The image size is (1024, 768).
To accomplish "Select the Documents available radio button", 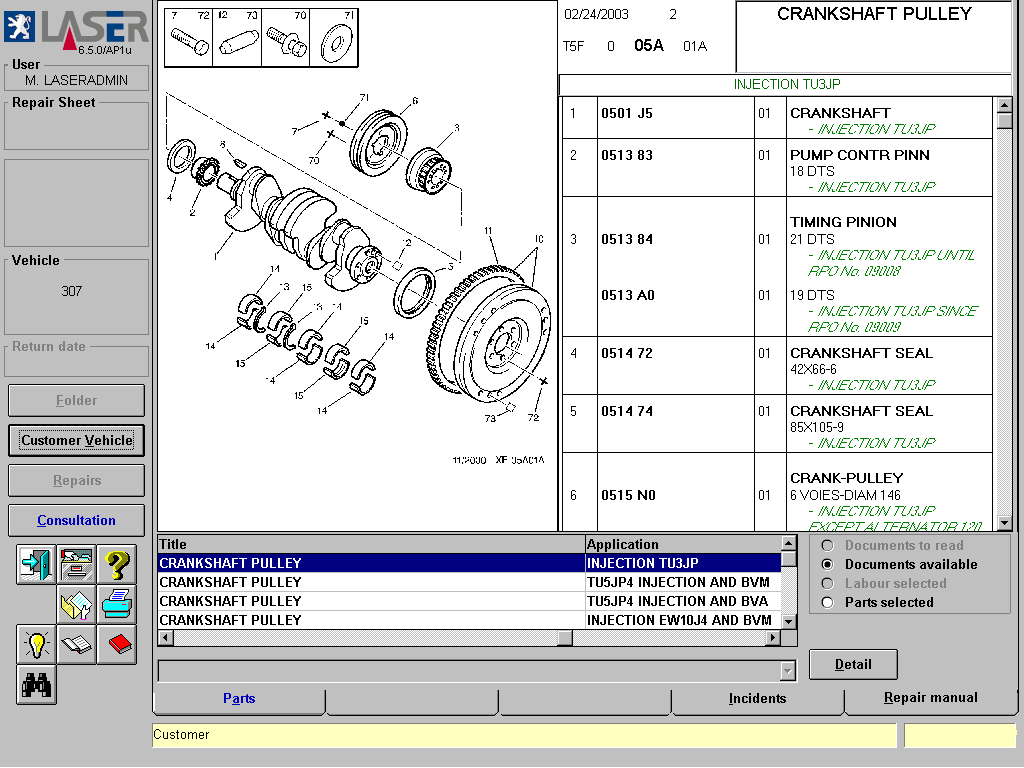I will (827, 564).
